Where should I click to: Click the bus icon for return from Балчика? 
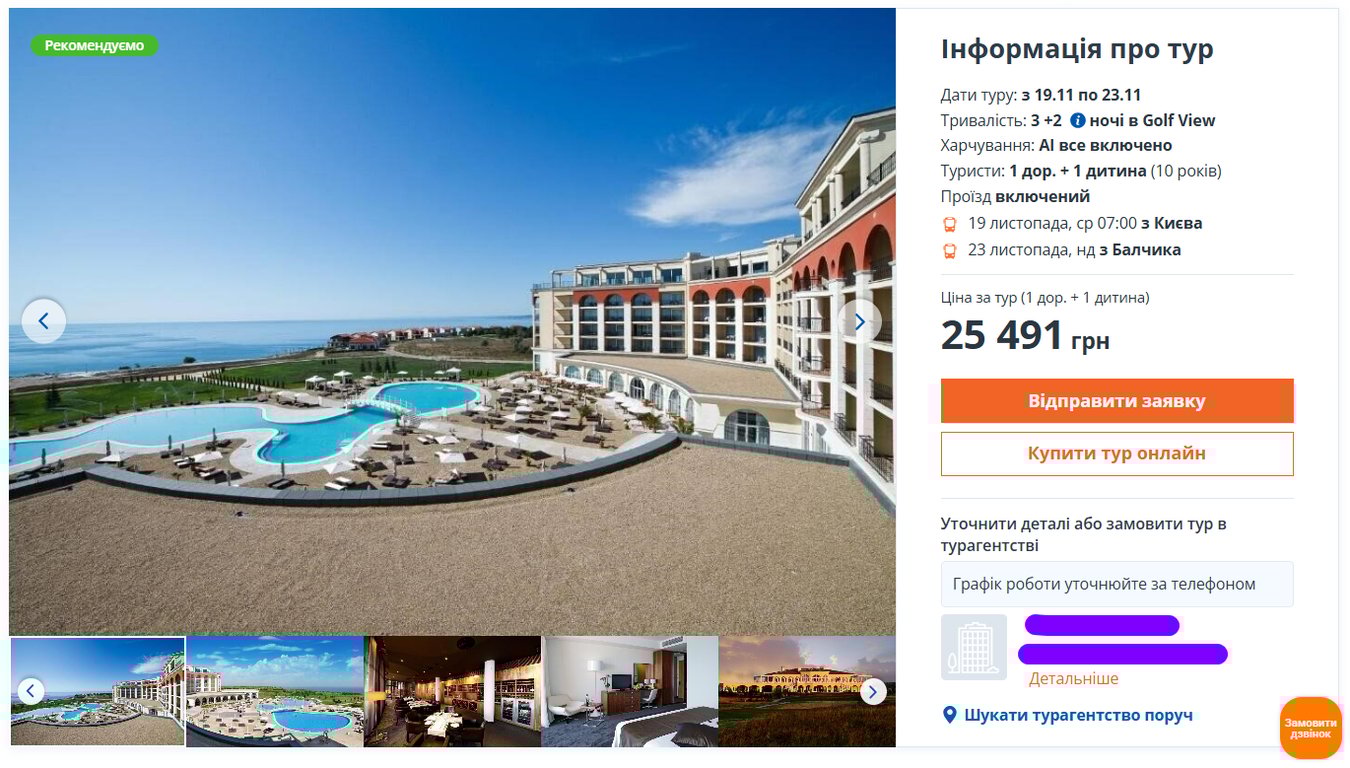click(x=950, y=251)
